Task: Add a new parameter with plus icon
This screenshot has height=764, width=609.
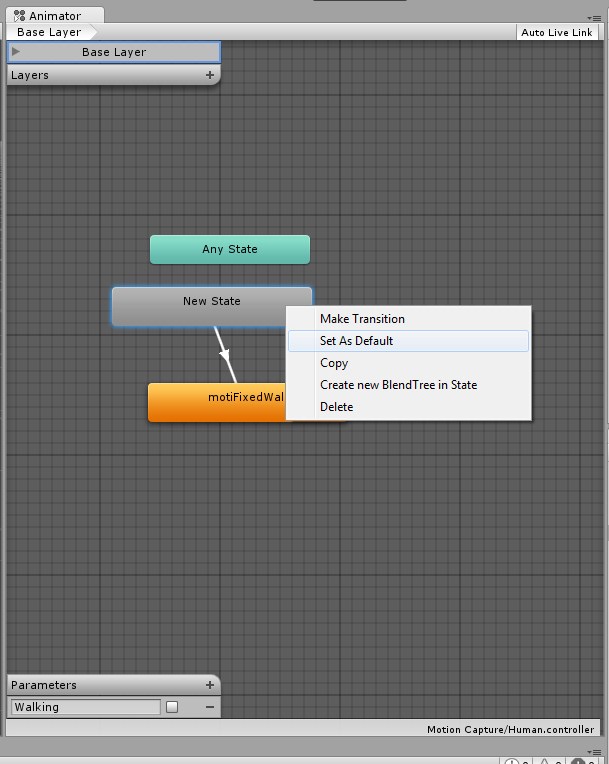Action: click(x=210, y=685)
